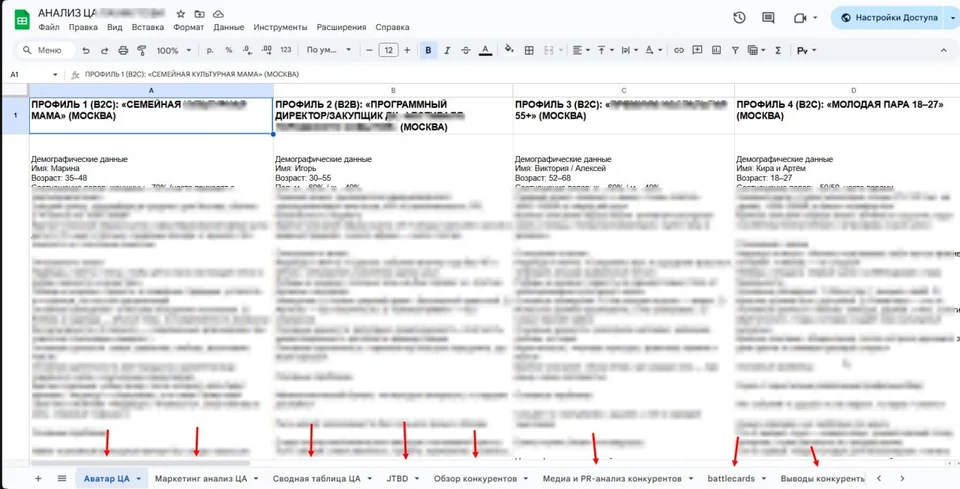Increase font size with plus button

pyautogui.click(x=407, y=50)
